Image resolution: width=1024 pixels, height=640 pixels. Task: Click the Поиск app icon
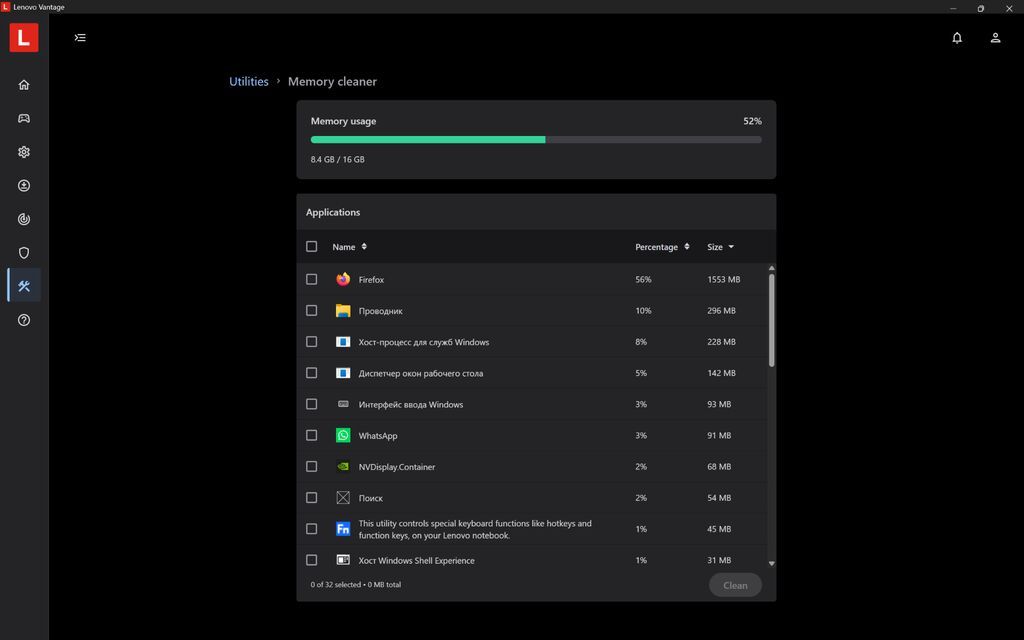(x=343, y=498)
